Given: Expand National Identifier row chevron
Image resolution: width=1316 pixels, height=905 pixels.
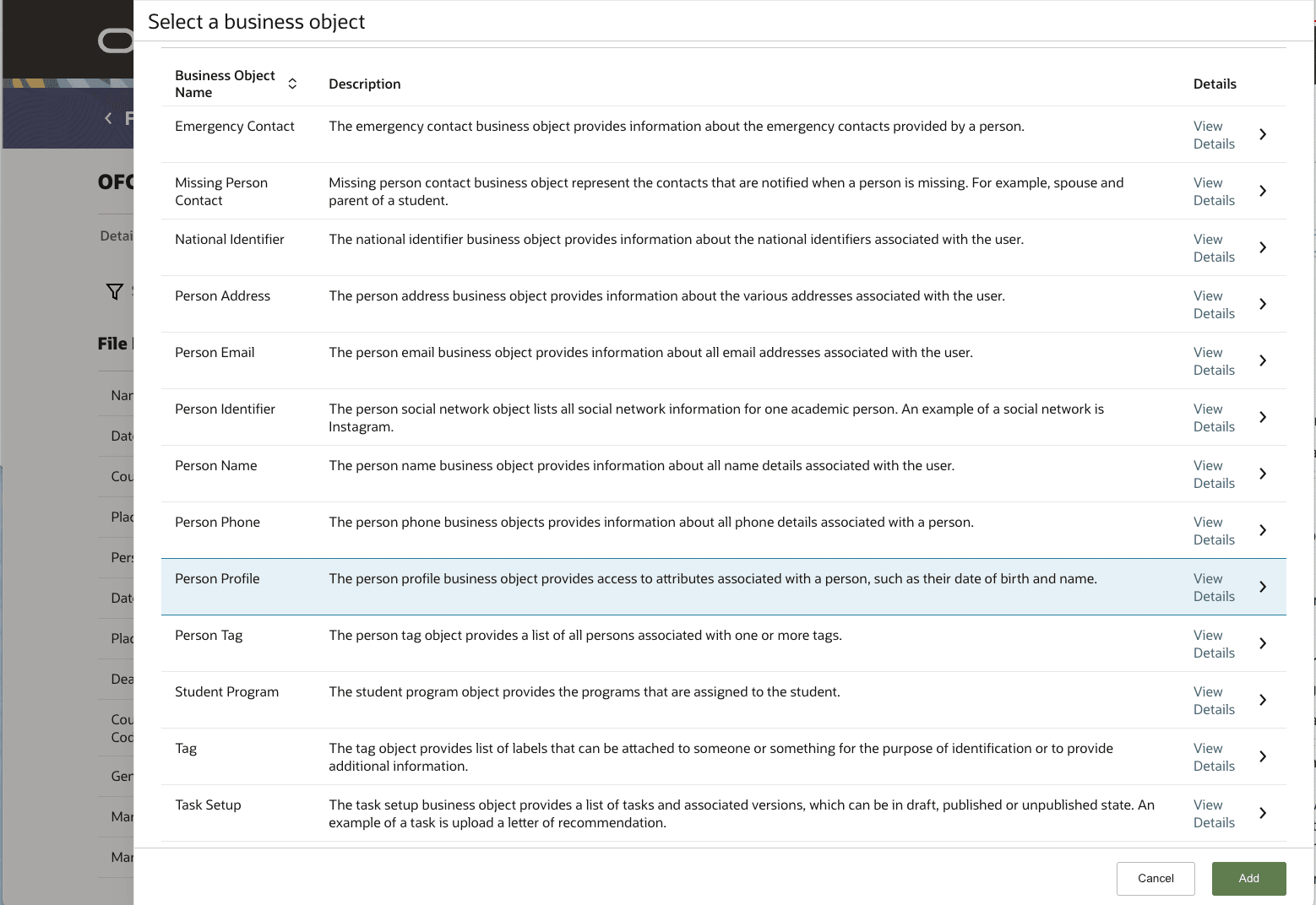Looking at the screenshot, I should click(x=1263, y=247).
